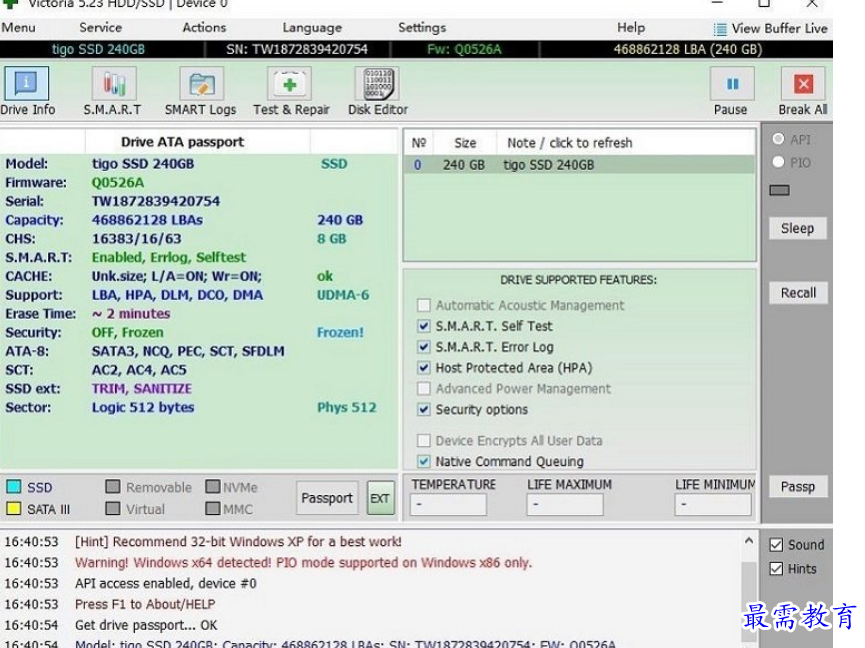865x648 pixels.
Task: Toggle Native Command Queuing checkbox
Action: [424, 461]
